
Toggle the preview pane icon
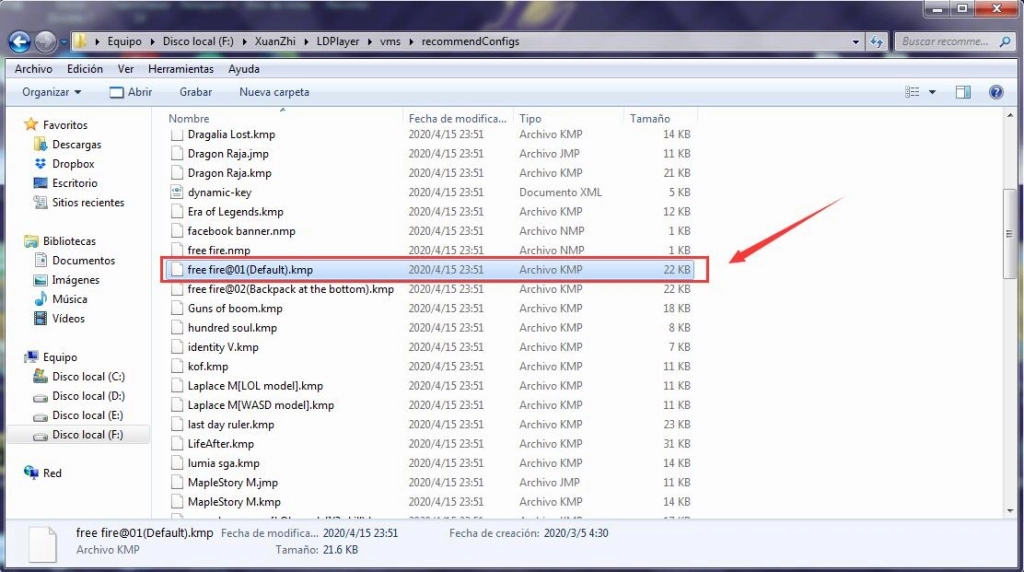[x=963, y=92]
